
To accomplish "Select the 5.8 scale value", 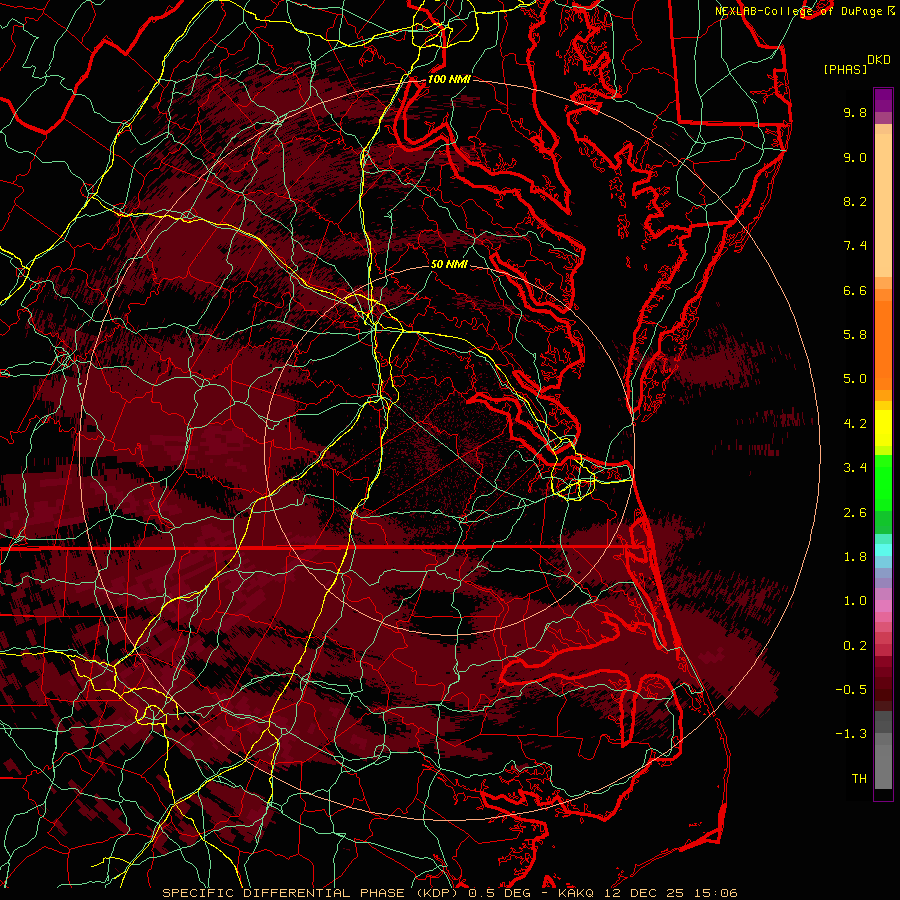I will click(x=855, y=335).
